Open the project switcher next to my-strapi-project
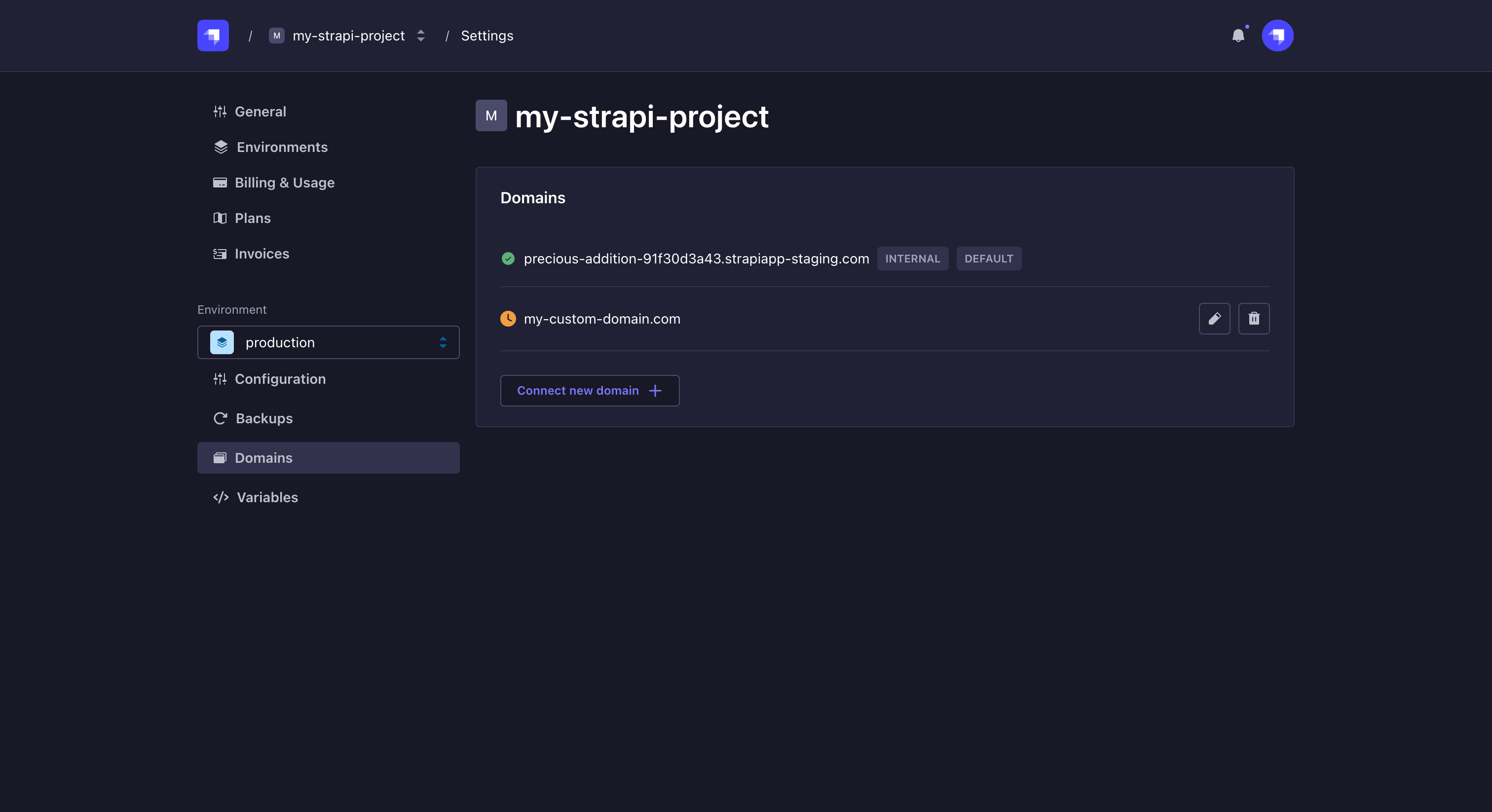Image resolution: width=1492 pixels, height=812 pixels. tap(420, 36)
